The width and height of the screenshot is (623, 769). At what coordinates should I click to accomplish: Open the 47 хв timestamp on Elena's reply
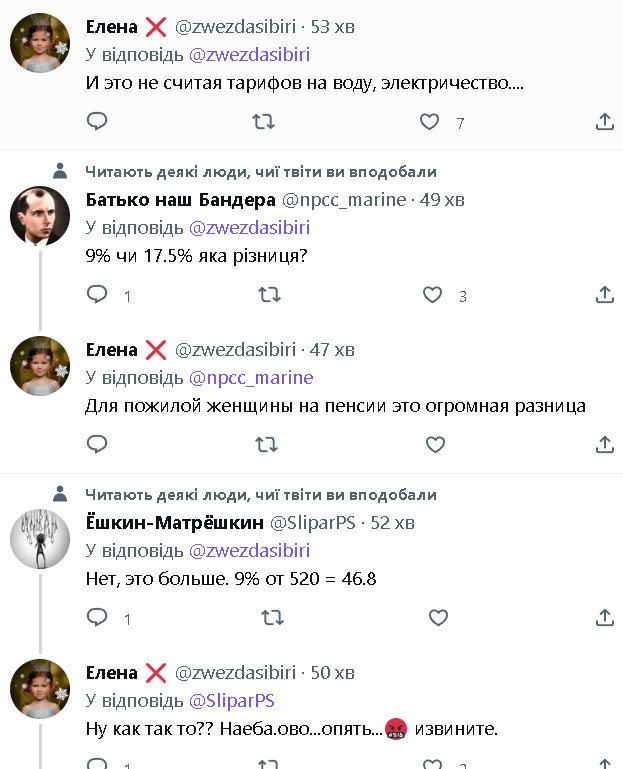tap(333, 349)
